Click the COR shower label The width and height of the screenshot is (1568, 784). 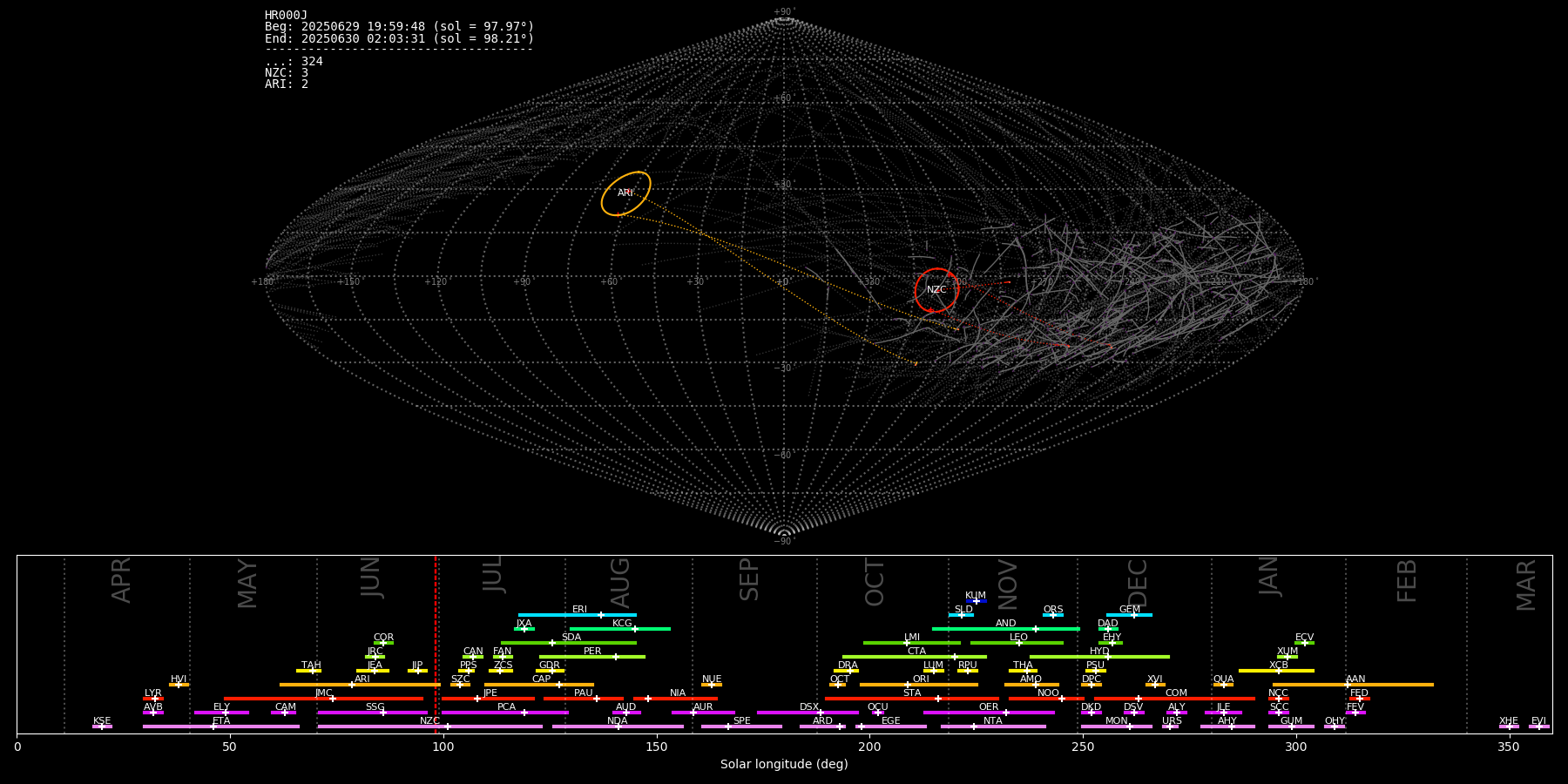tap(384, 637)
